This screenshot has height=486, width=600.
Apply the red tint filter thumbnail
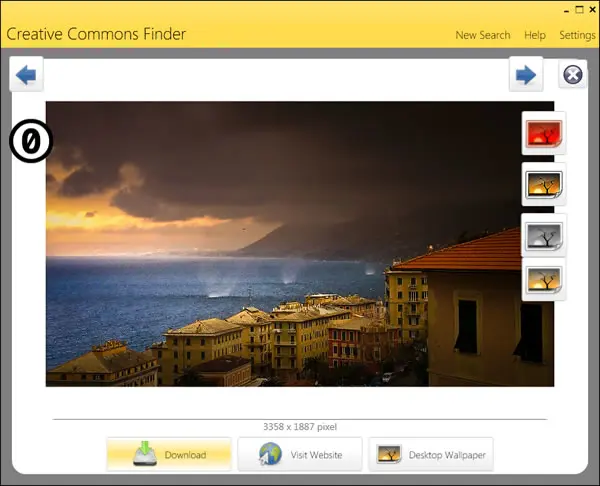tap(543, 133)
